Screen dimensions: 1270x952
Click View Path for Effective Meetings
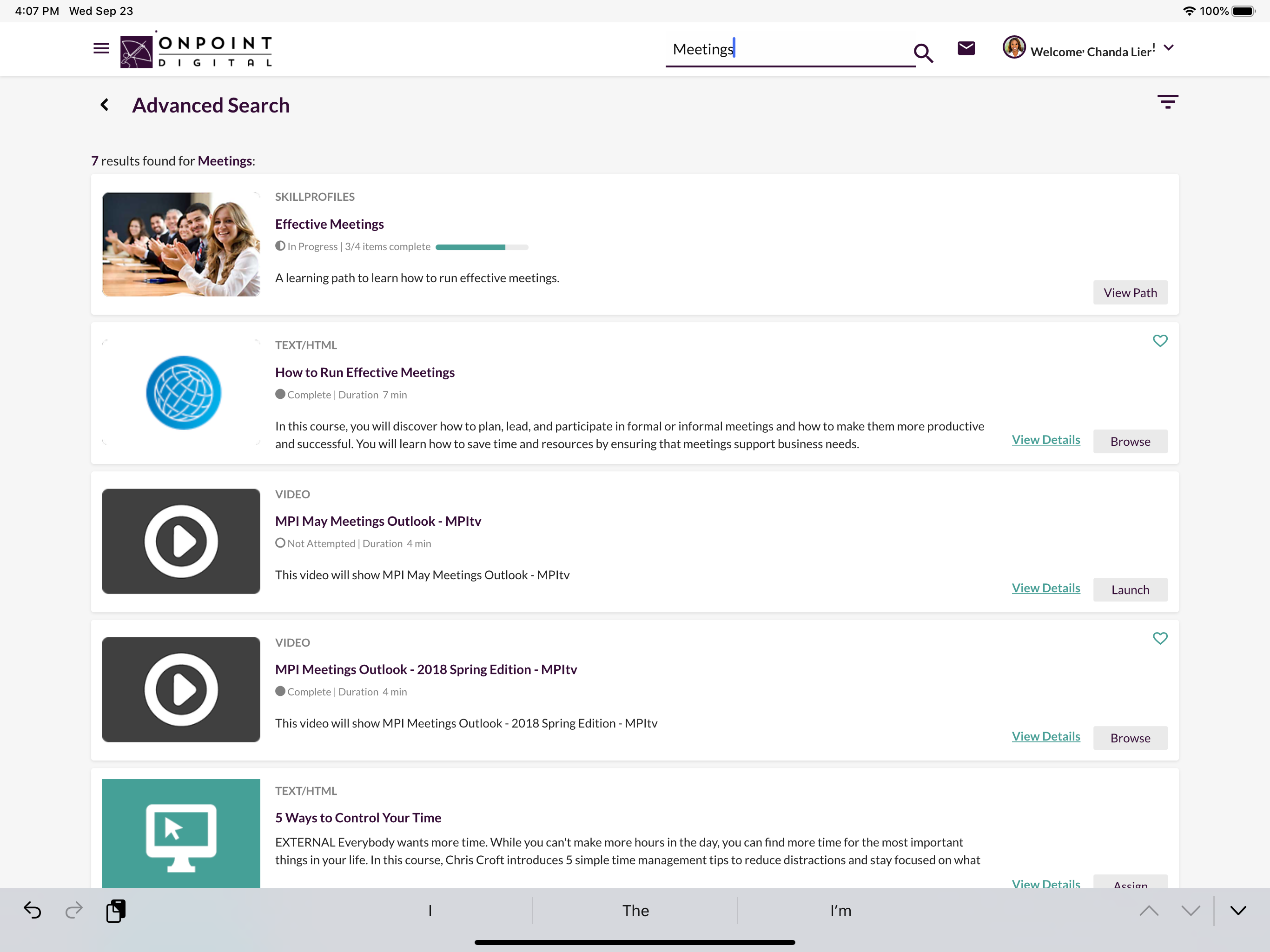coord(1130,292)
